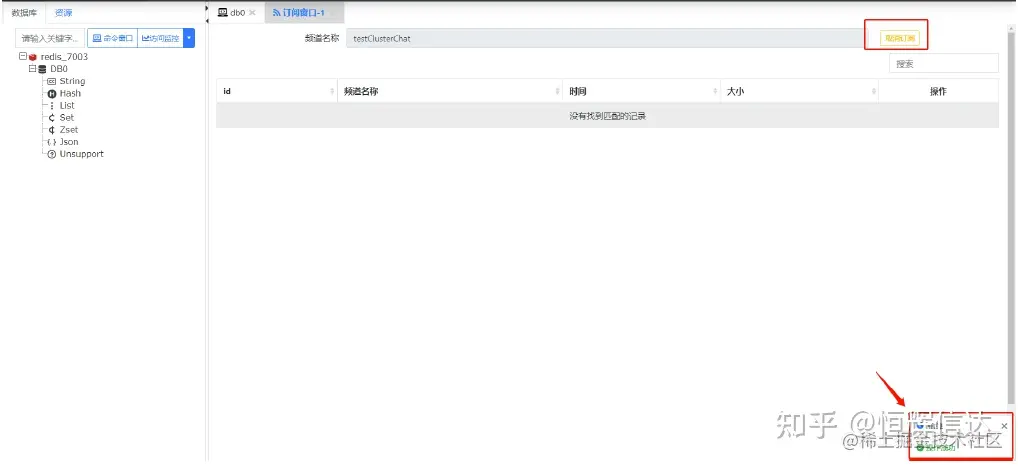Click the yellow 取消订阅 button
1018x466 pixels.
point(900,38)
